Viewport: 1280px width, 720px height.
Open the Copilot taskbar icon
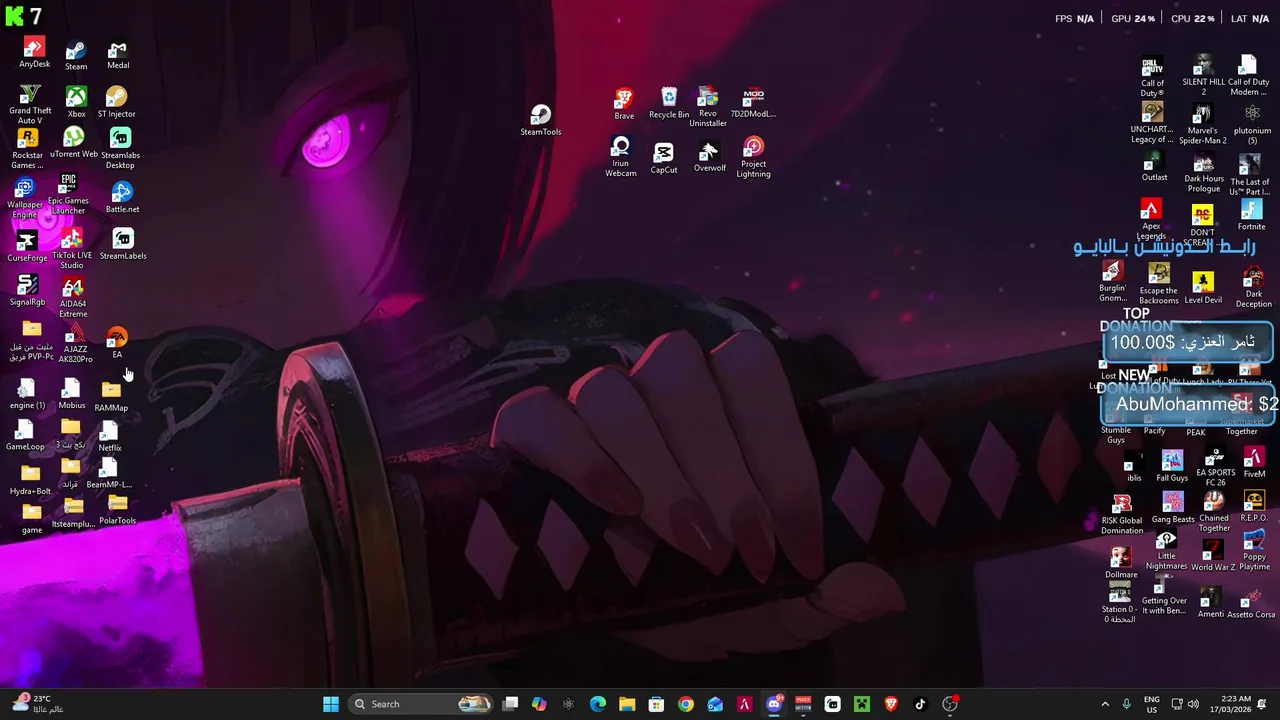click(539, 704)
